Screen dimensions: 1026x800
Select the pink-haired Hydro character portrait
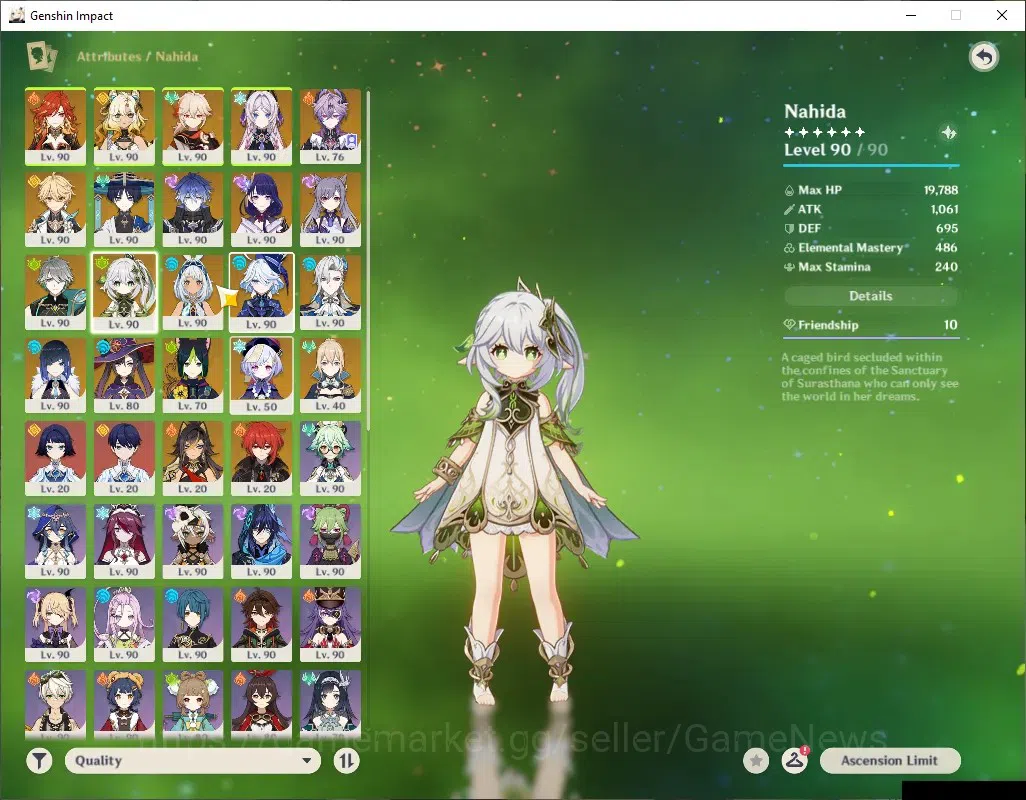[124, 625]
